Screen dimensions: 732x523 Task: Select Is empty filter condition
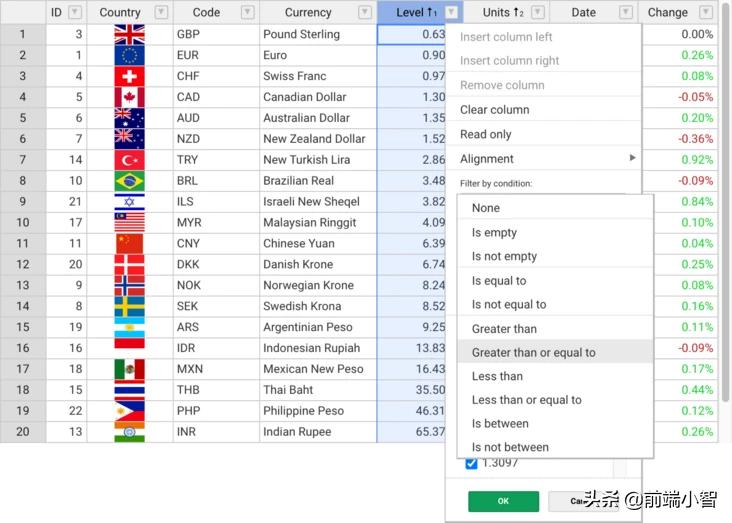point(555,233)
